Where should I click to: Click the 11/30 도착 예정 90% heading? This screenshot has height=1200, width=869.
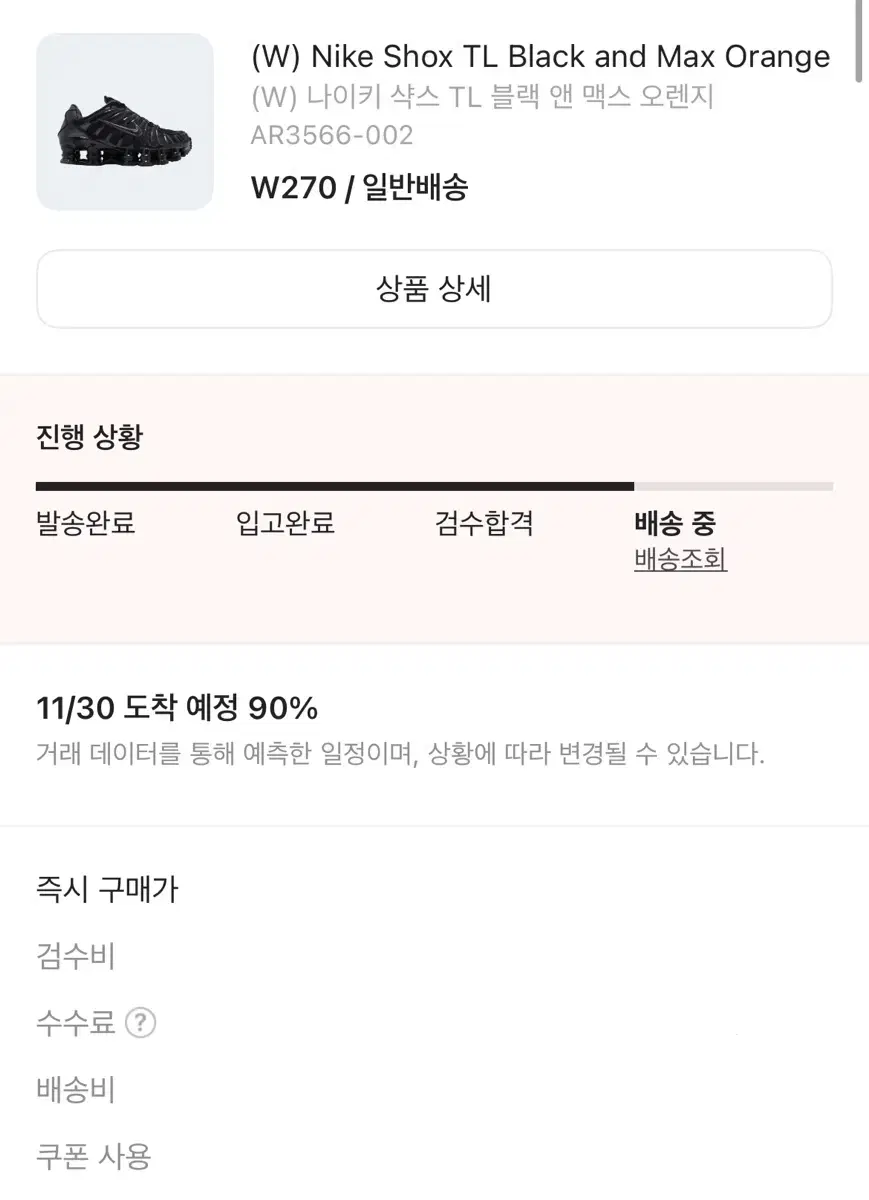(177, 709)
